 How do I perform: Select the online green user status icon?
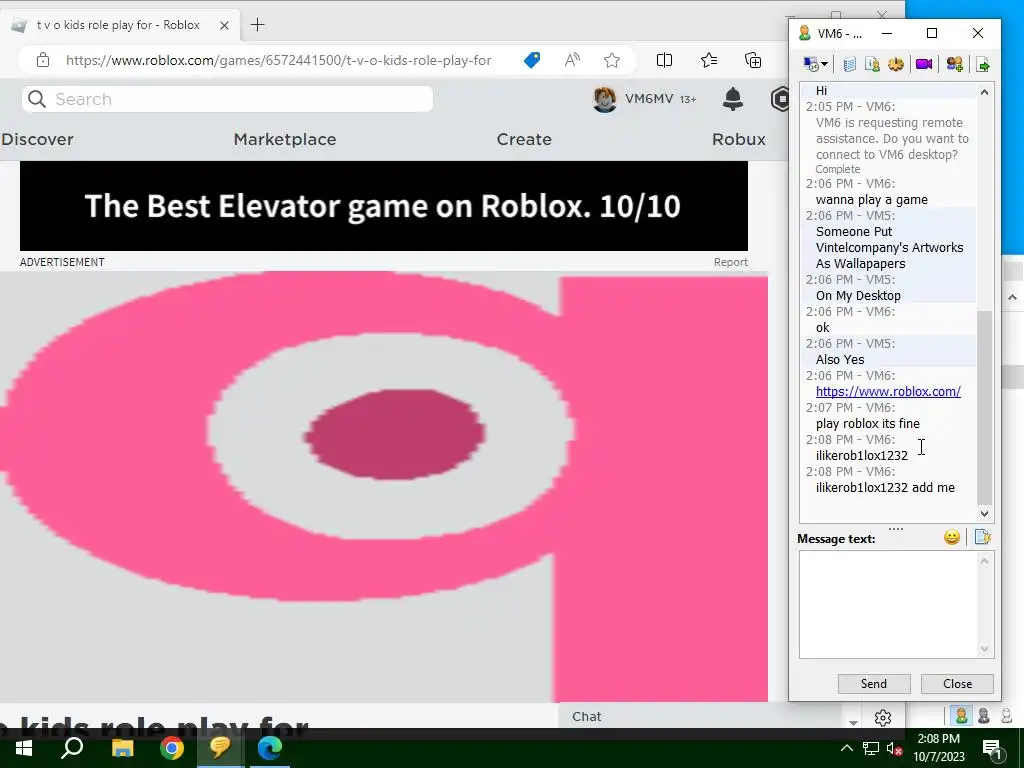click(x=961, y=716)
